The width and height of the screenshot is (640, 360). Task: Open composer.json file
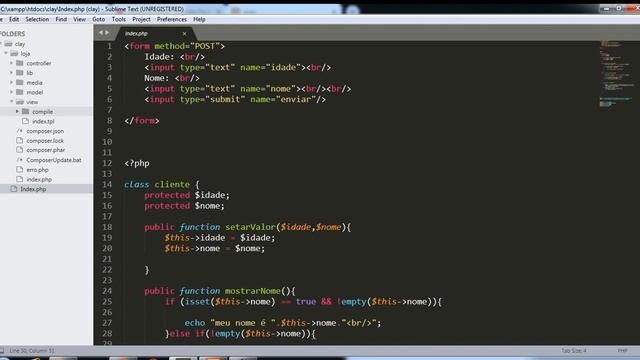coord(45,131)
